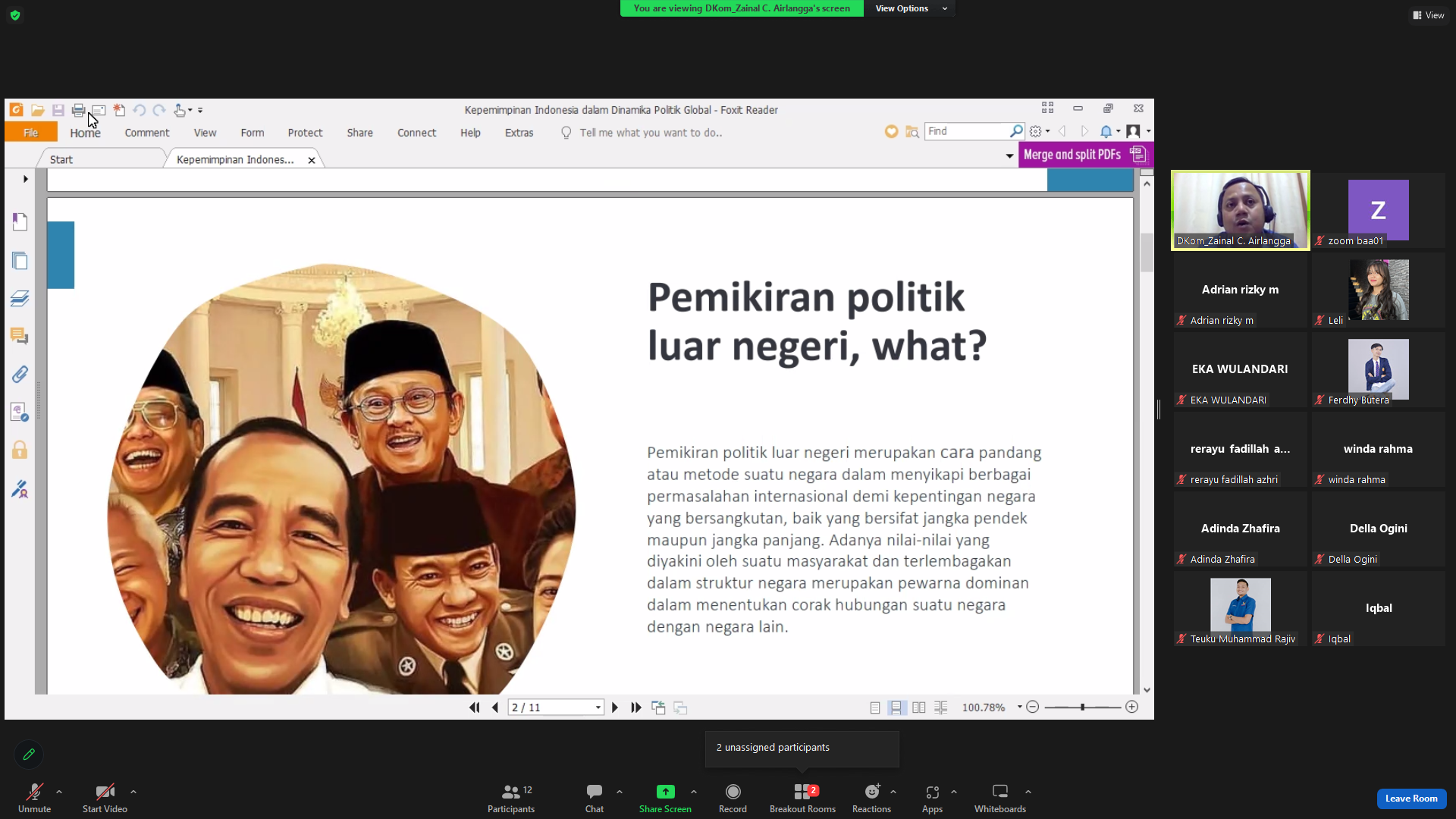Toggle touch mode in quick access toolbar
Viewport: 1456px width, 819px height.
pos(179,110)
